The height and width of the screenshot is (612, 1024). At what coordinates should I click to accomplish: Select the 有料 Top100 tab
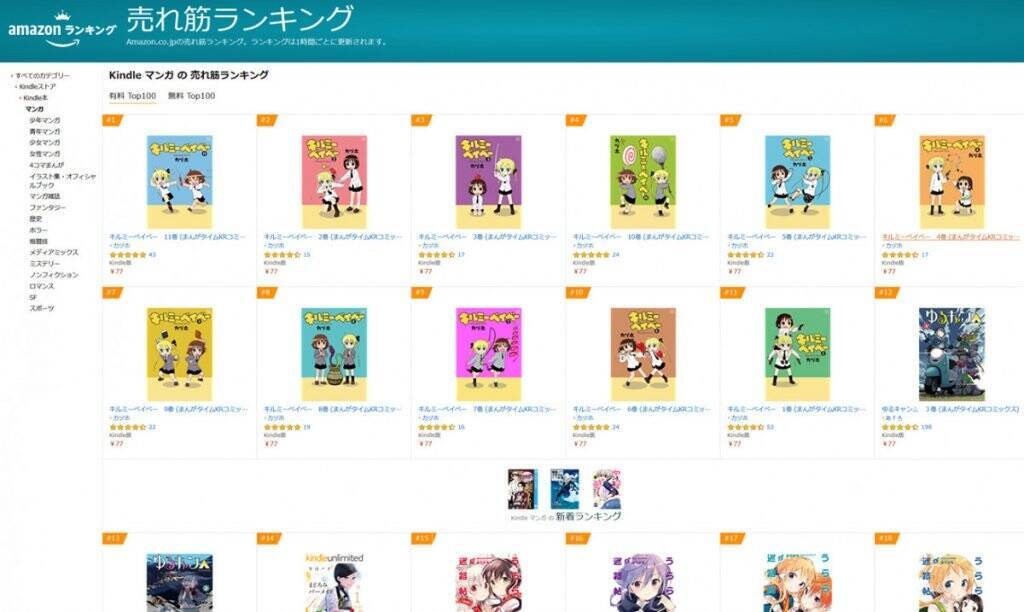pos(133,96)
